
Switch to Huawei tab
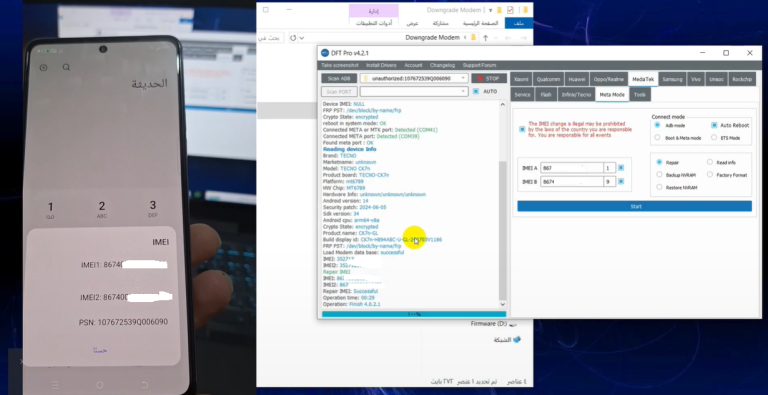pos(577,79)
